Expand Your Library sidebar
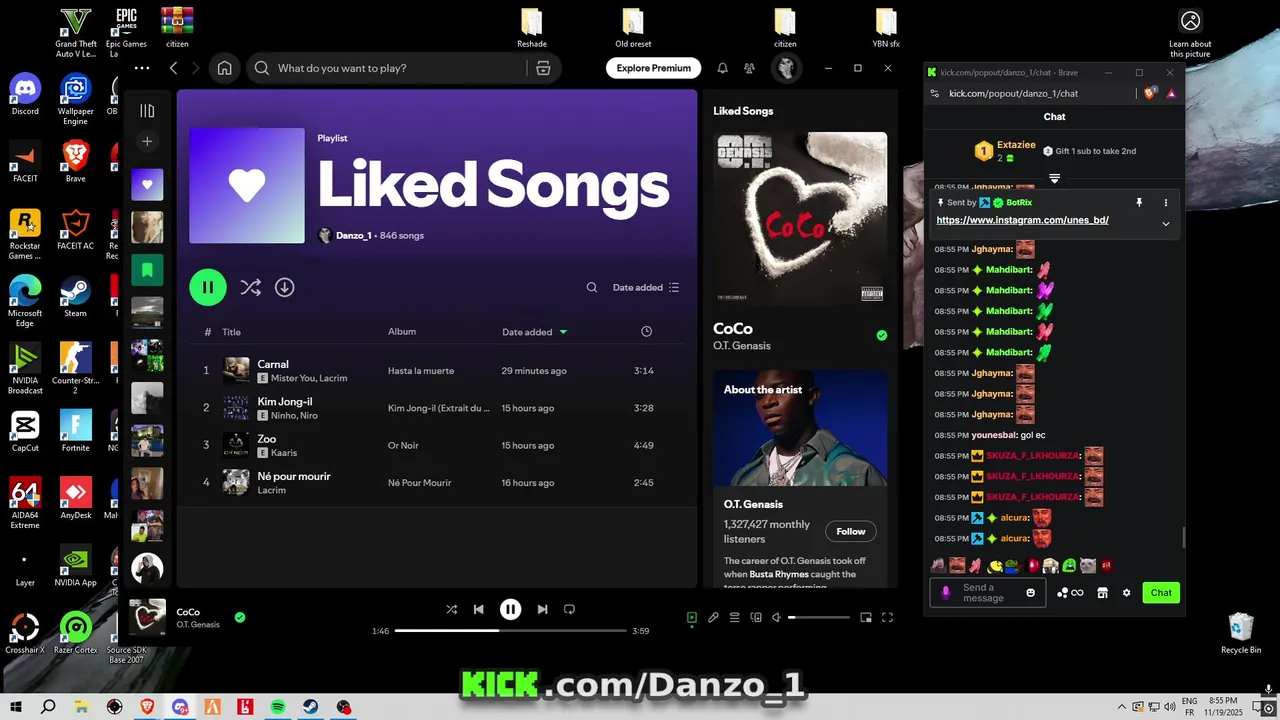Image resolution: width=1280 pixels, height=720 pixels. click(147, 111)
